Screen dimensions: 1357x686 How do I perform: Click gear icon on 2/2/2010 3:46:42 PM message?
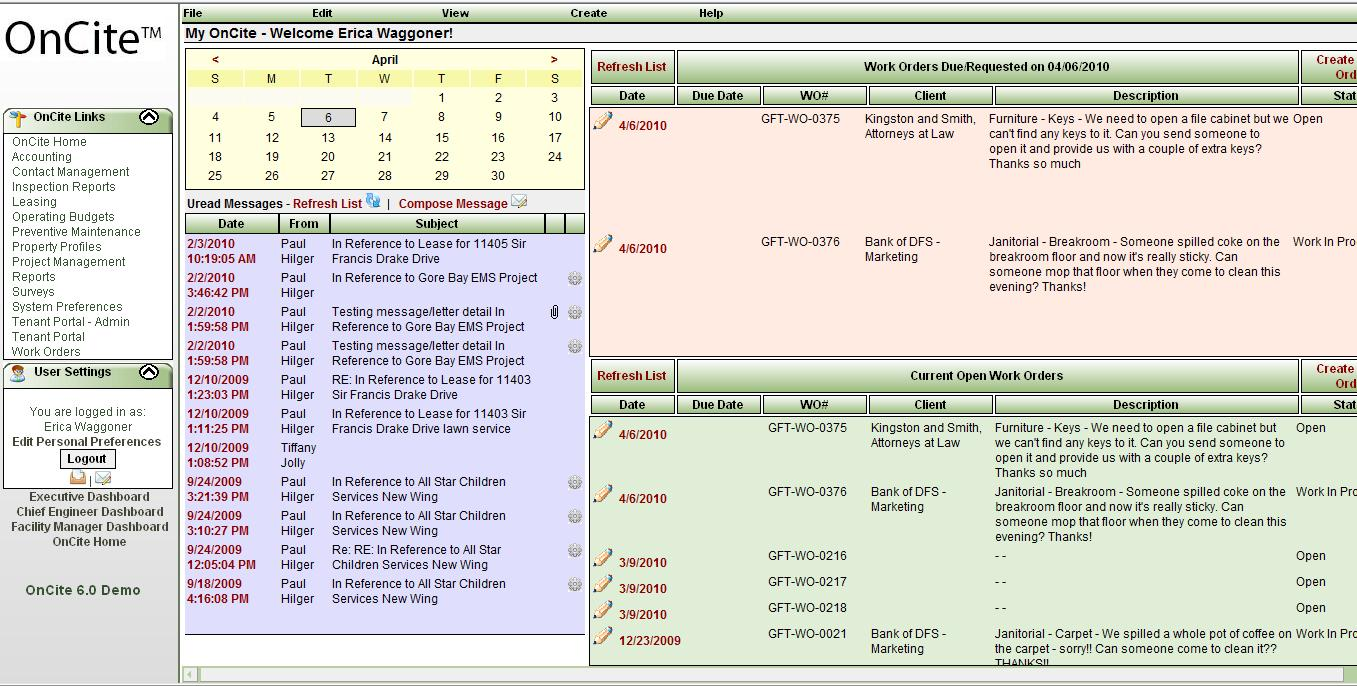(575, 279)
